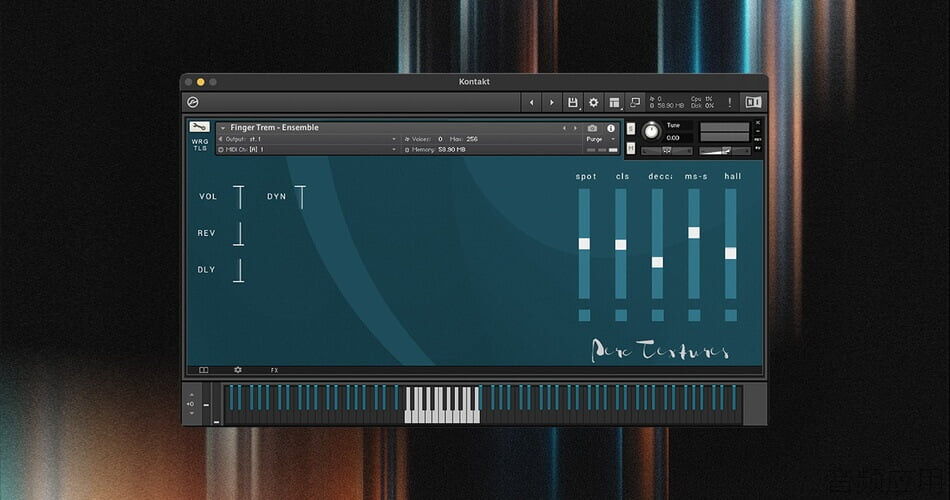Screen dimensions: 950x500
Task: Select next instrument with small right arrow
Action: pyautogui.click(x=575, y=128)
